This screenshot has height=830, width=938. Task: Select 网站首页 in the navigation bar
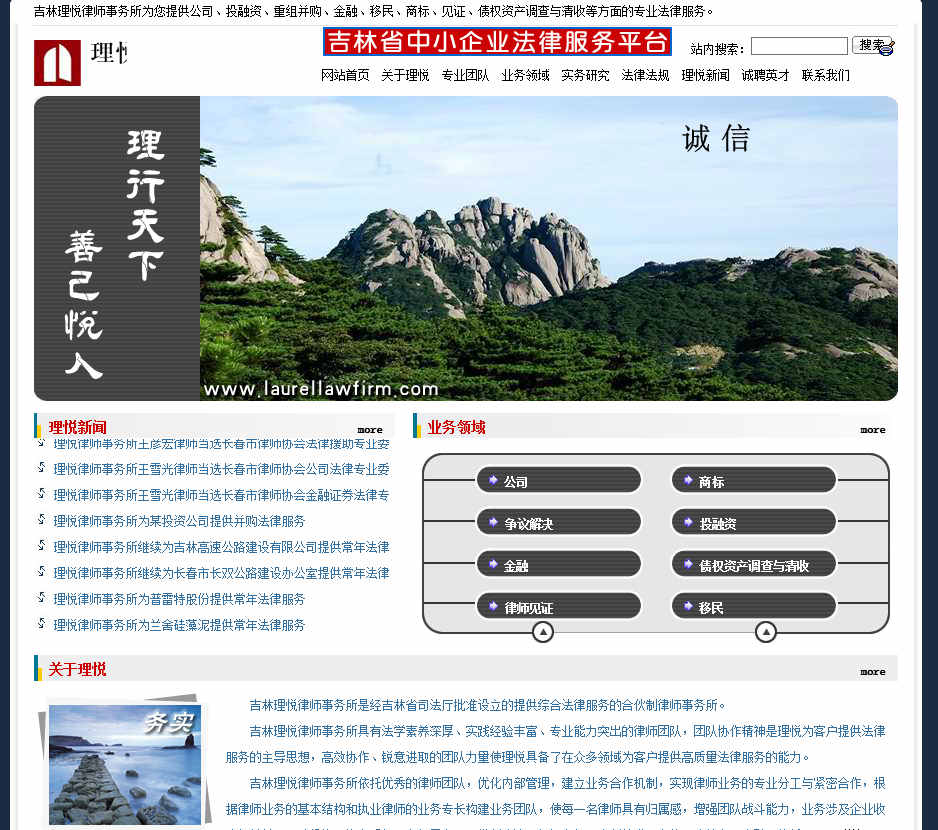coord(345,74)
